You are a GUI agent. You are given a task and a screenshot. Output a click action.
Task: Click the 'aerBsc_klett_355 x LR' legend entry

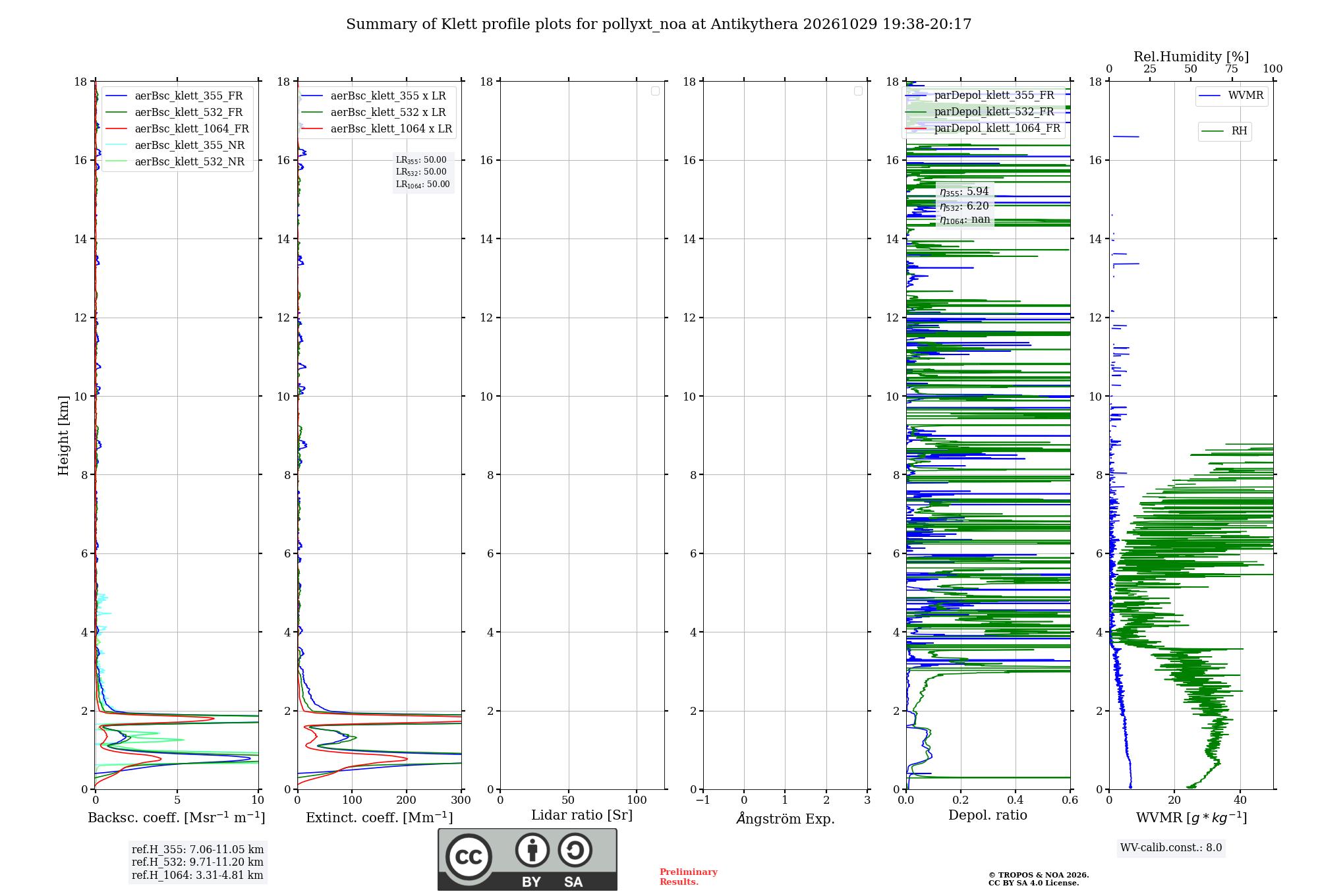(374, 96)
